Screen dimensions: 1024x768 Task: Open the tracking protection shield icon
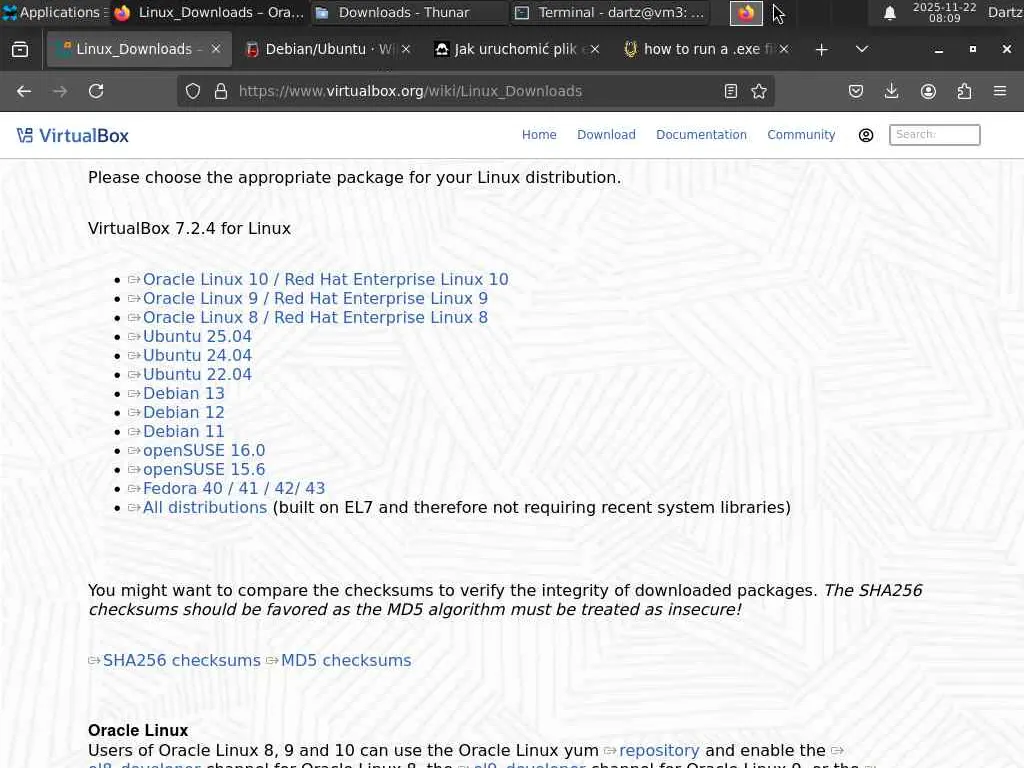(193, 91)
